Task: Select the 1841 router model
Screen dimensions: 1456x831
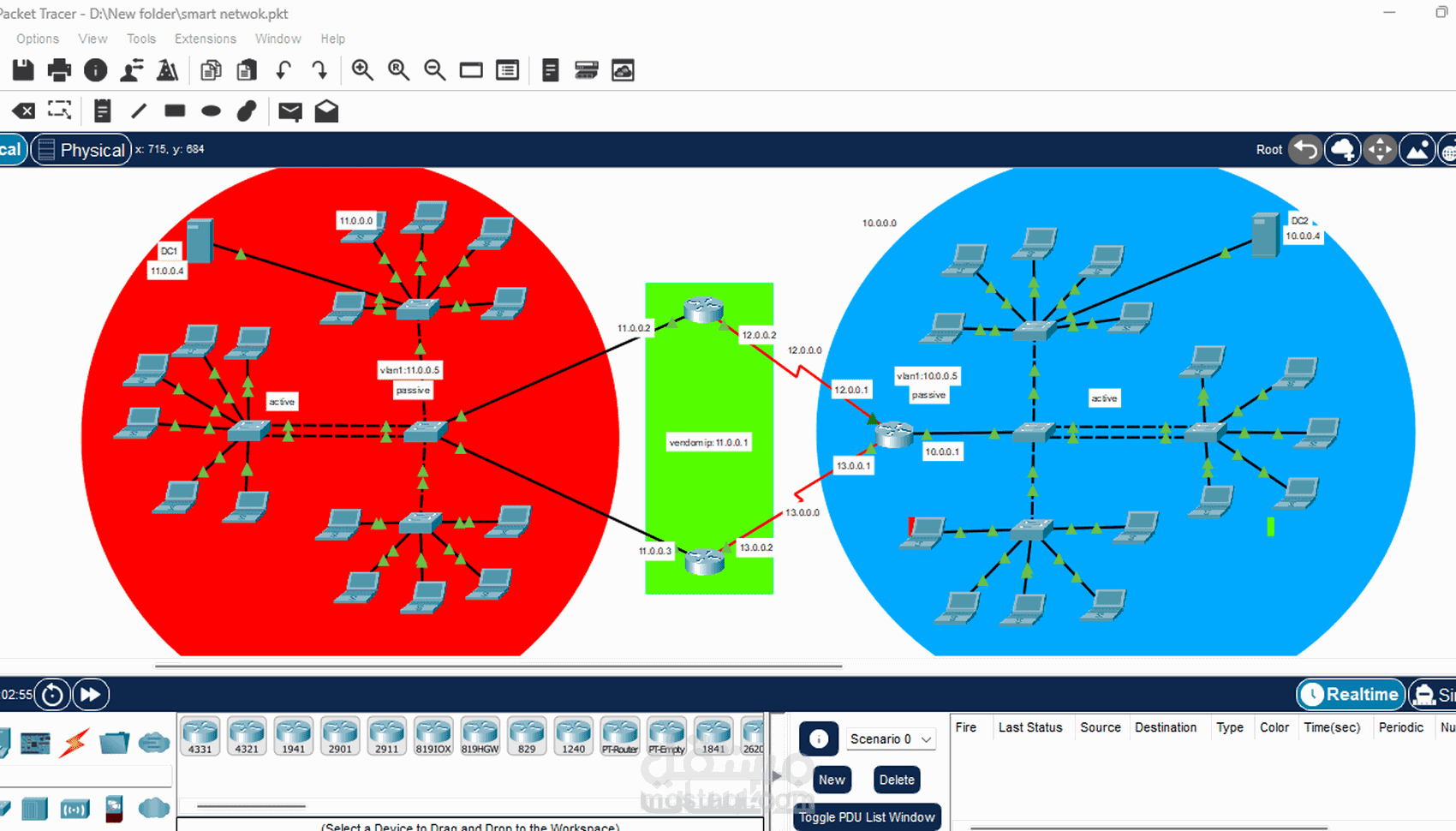Action: [x=713, y=737]
